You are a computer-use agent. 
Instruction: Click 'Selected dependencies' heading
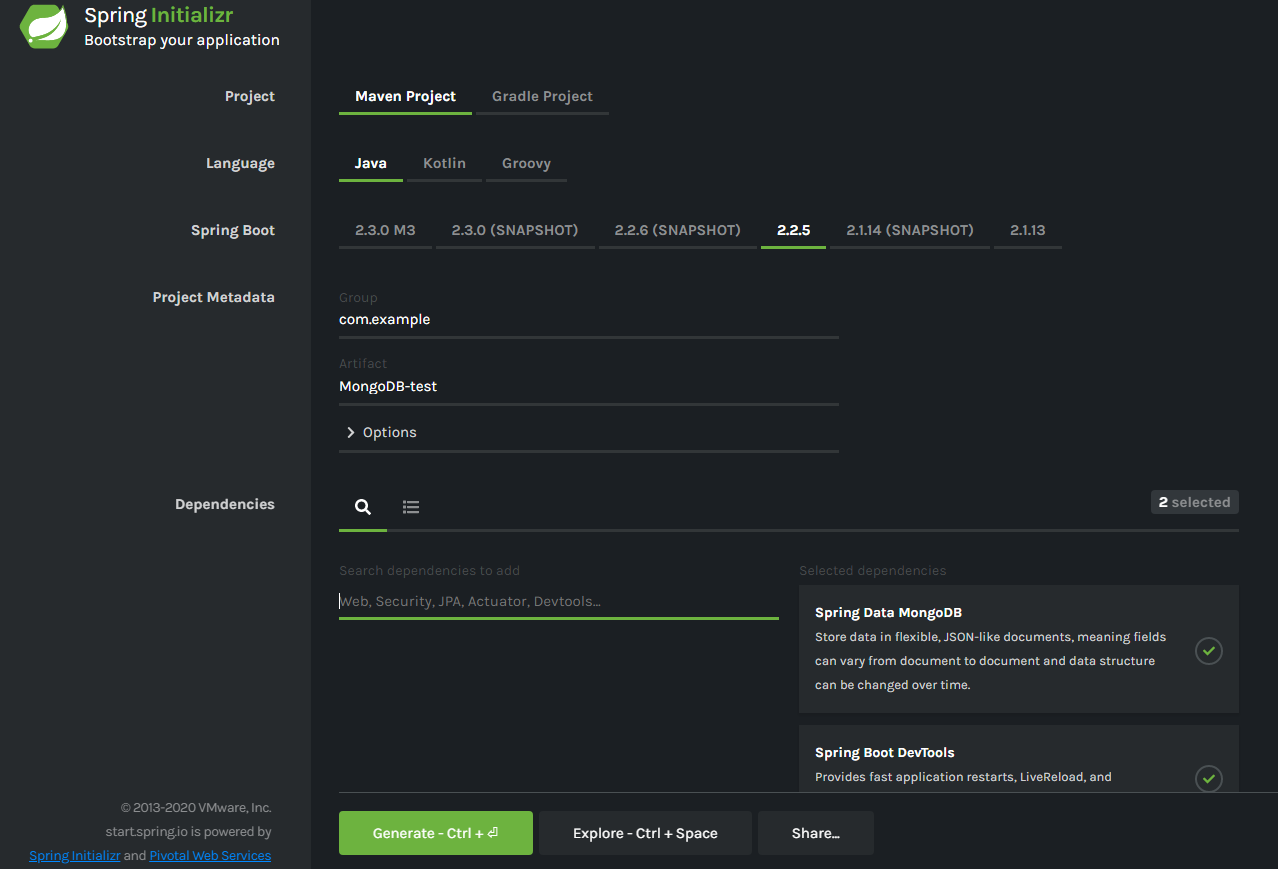pos(872,571)
